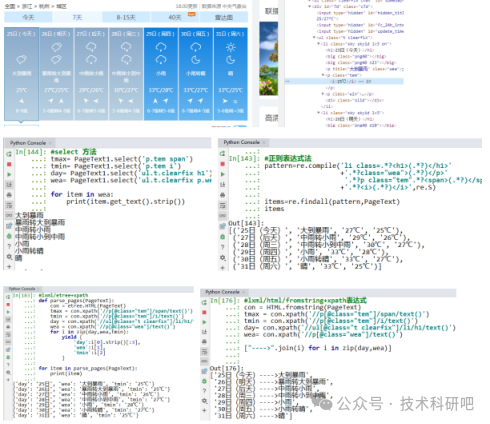The height and width of the screenshot is (424, 490).
Task: Open settings gear of In[143] console
Action: [x=222, y=257]
